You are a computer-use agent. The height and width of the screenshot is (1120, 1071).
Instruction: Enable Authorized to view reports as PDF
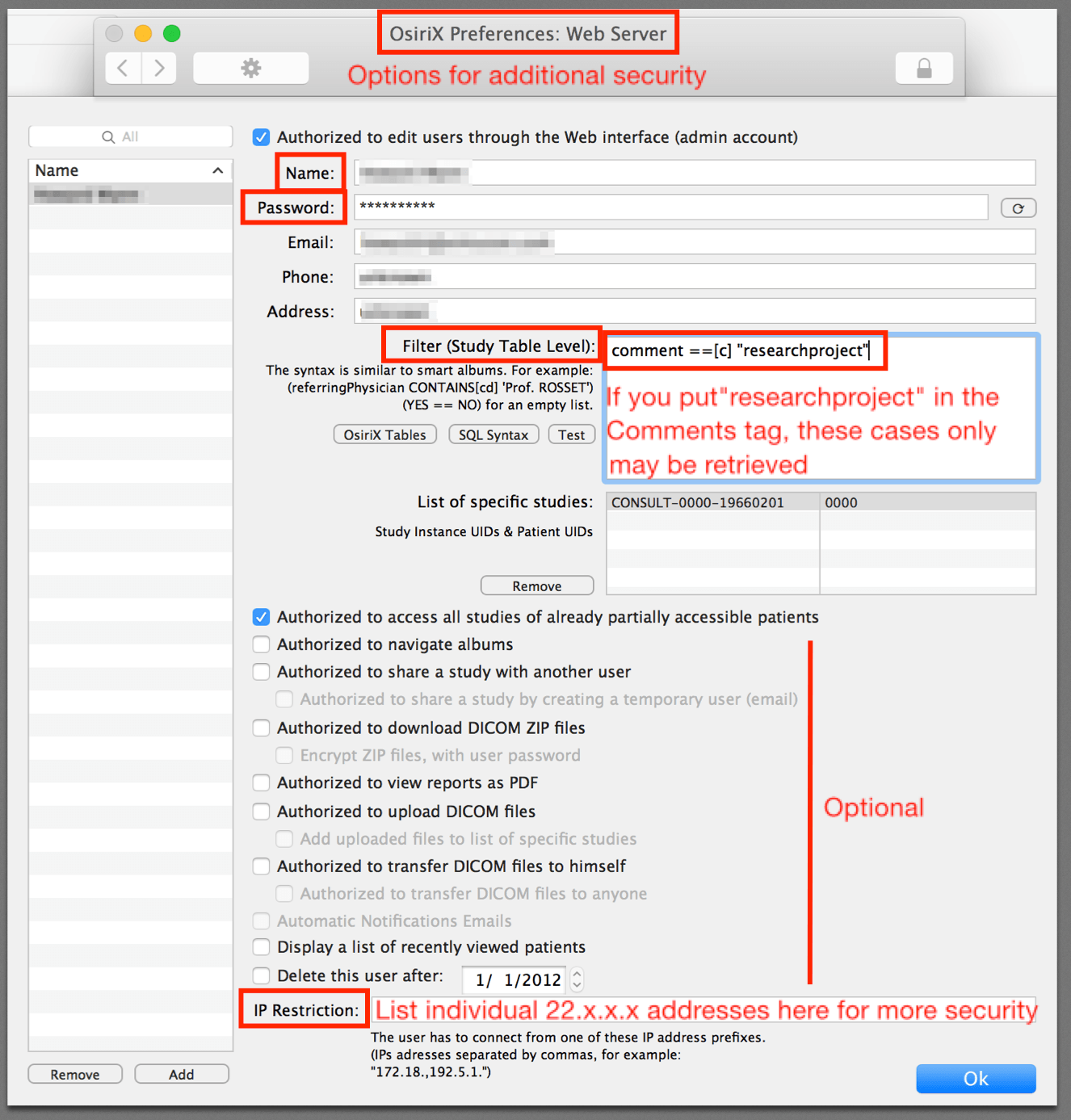coord(261,782)
